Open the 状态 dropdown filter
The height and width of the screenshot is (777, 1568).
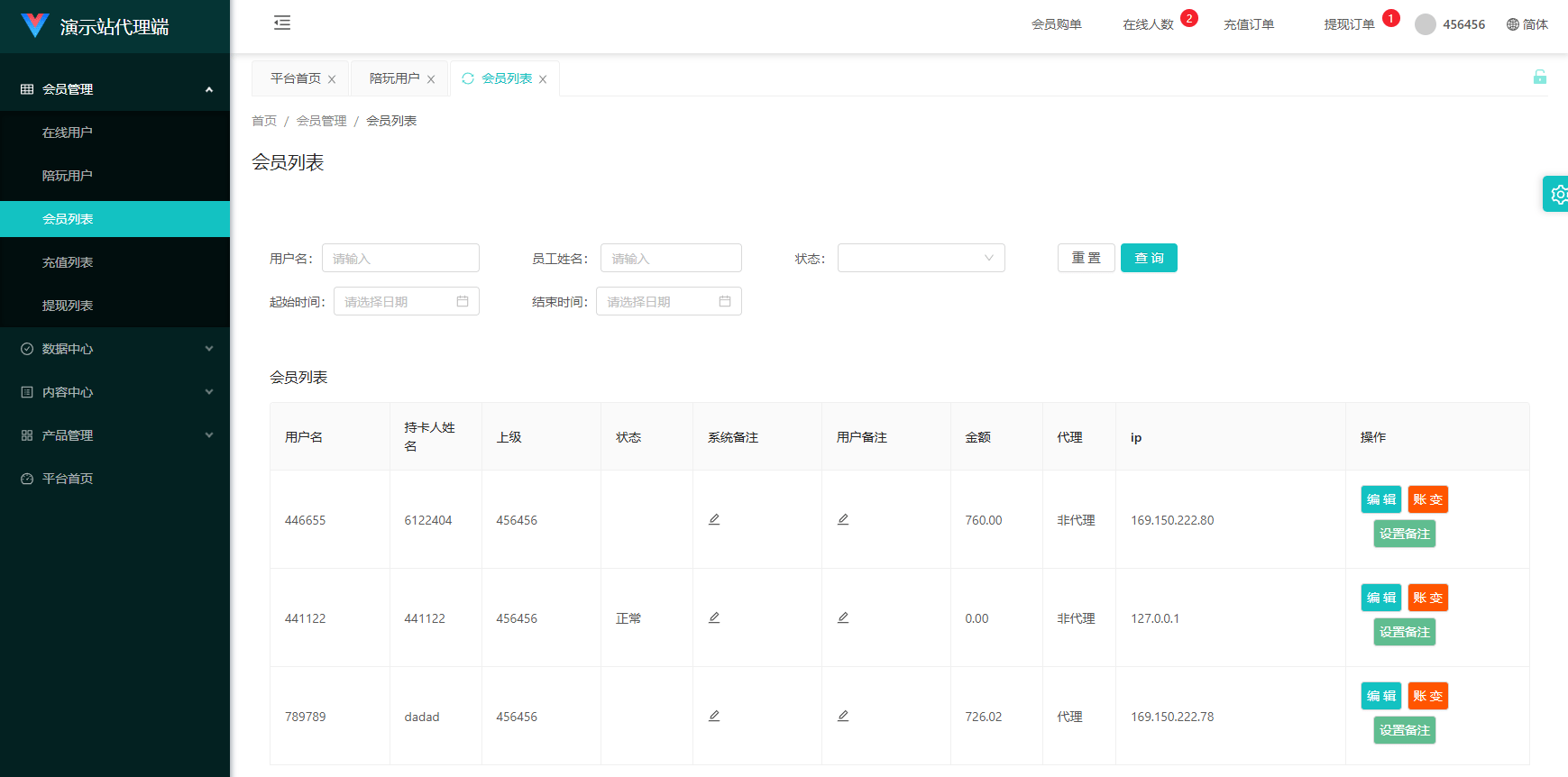pyautogui.click(x=921, y=259)
